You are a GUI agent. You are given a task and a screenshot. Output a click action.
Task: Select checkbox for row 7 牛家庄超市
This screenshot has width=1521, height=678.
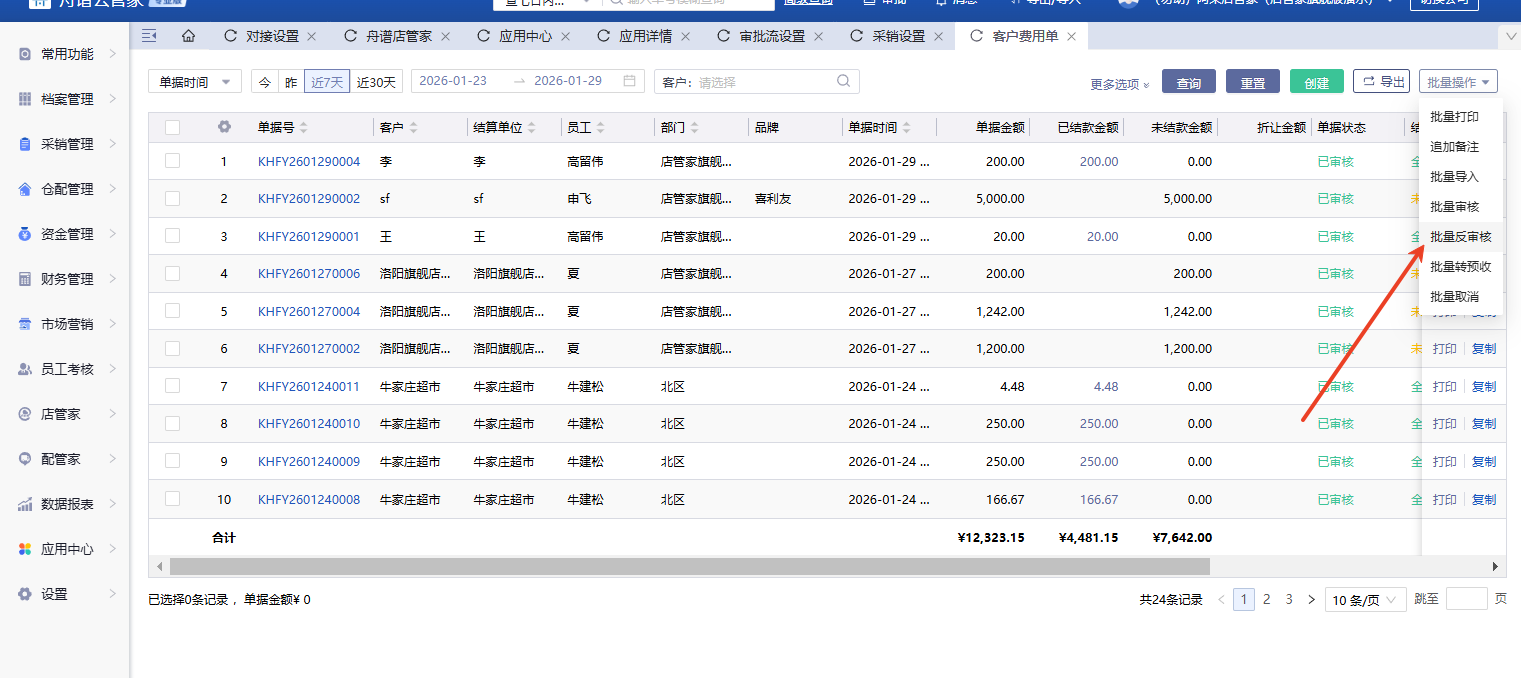[x=173, y=386]
